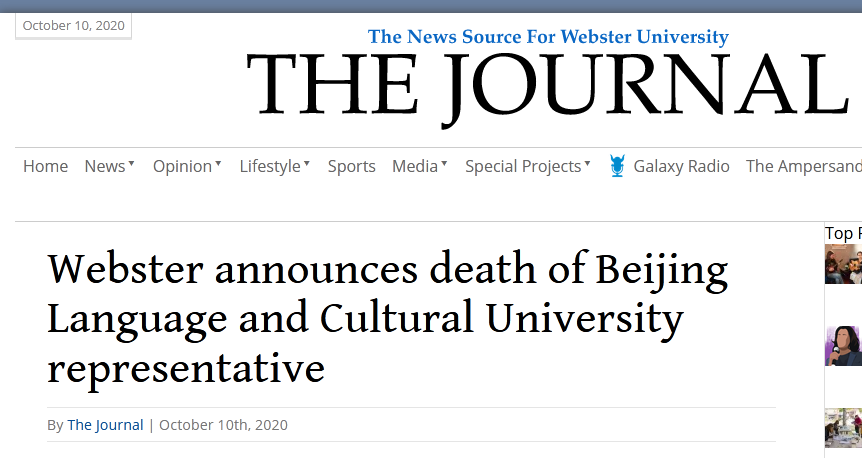This screenshot has height=458, width=862.
Task: Select the illustrated woman with microphone thumbnail
Action: [843, 345]
